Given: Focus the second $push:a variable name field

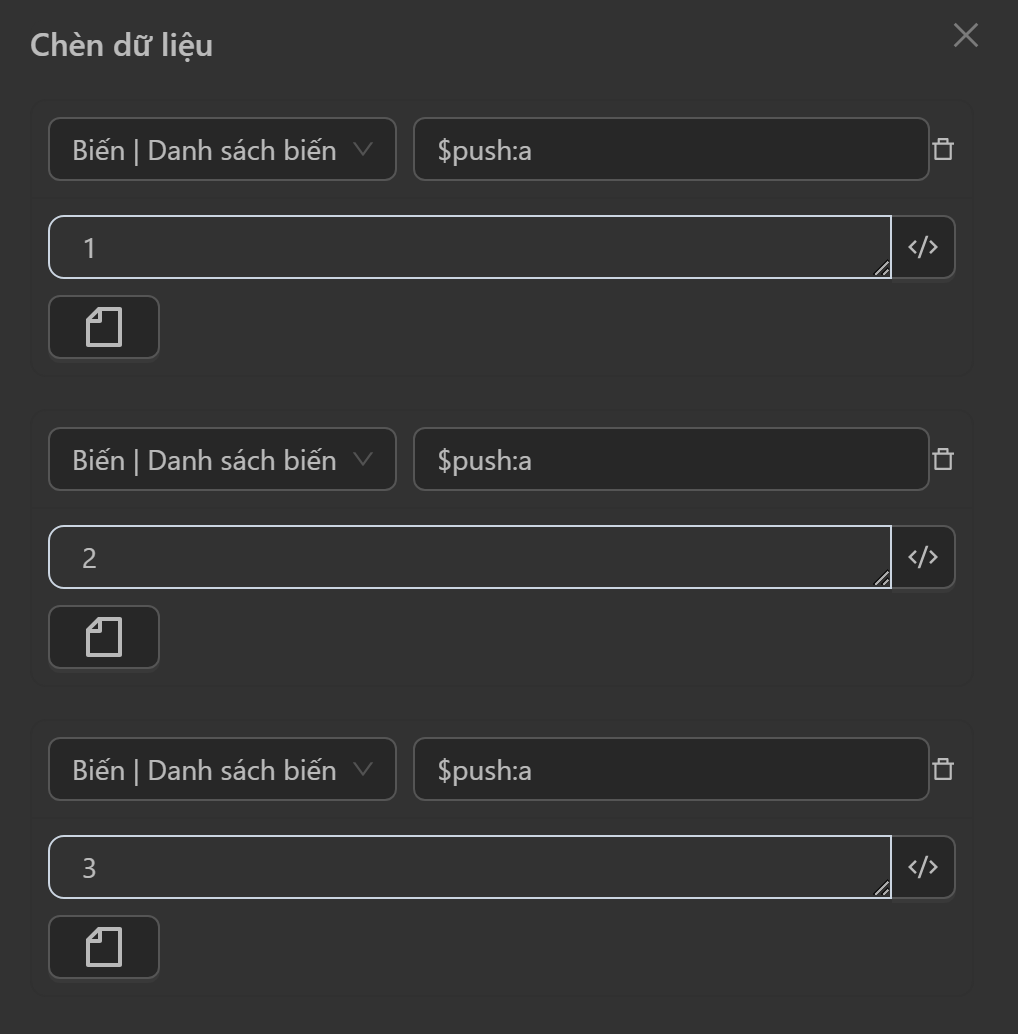Looking at the screenshot, I should 670,460.
